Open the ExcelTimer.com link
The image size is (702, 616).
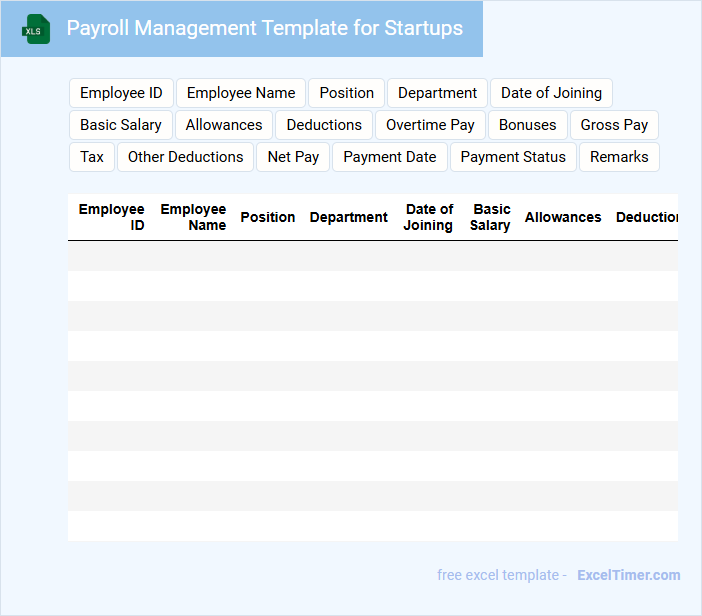click(x=629, y=575)
